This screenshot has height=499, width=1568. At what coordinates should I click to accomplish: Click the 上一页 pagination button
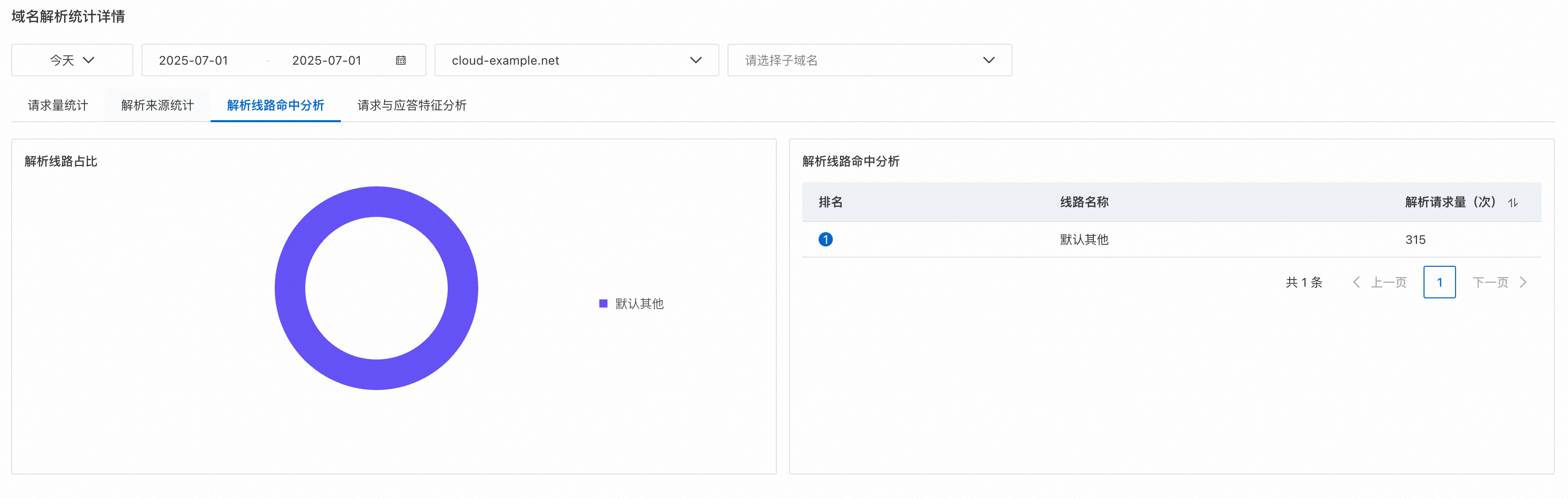coord(1388,282)
